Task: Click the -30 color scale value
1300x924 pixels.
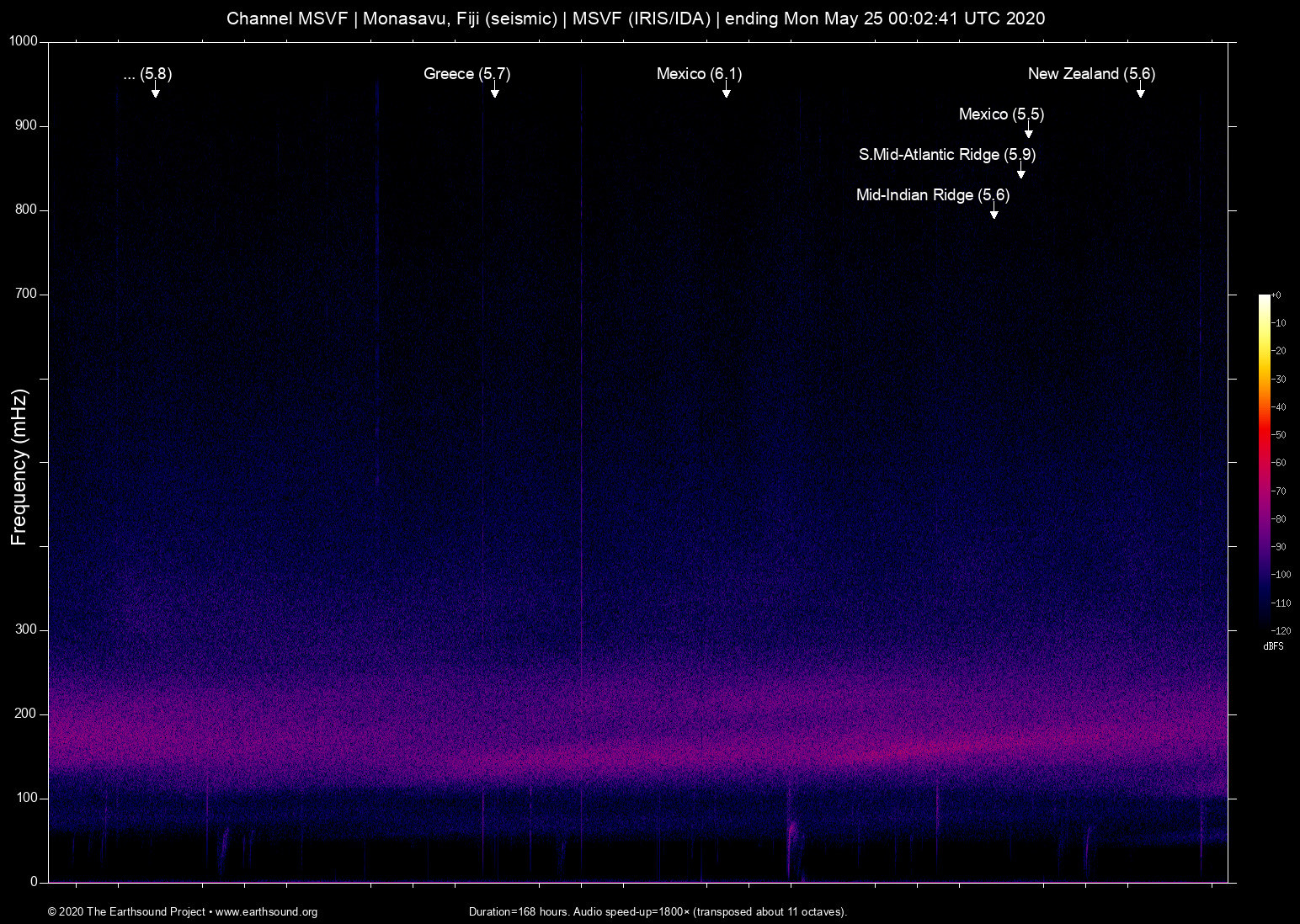Action: [1279, 380]
